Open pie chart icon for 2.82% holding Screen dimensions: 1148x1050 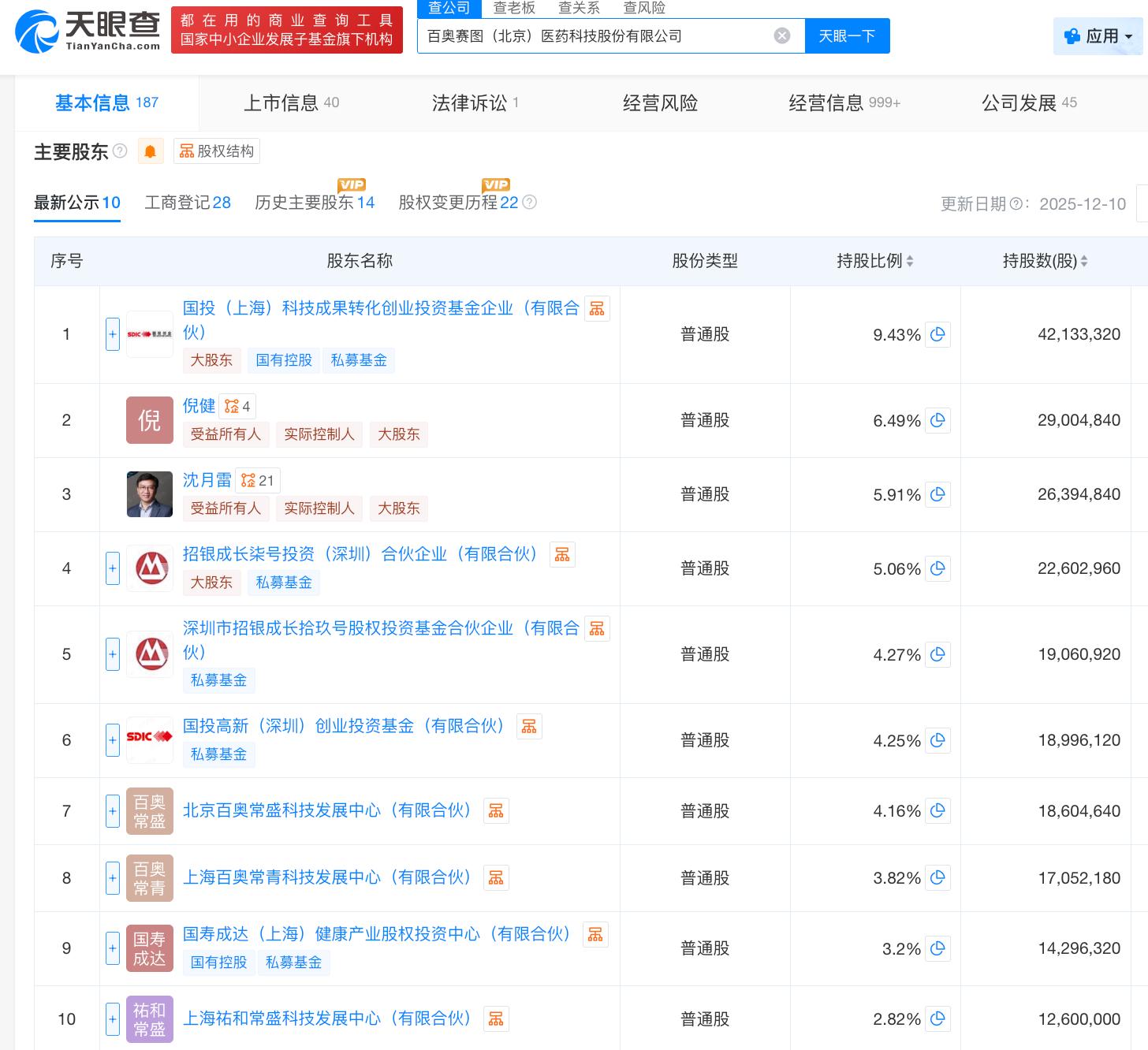pos(937,1019)
